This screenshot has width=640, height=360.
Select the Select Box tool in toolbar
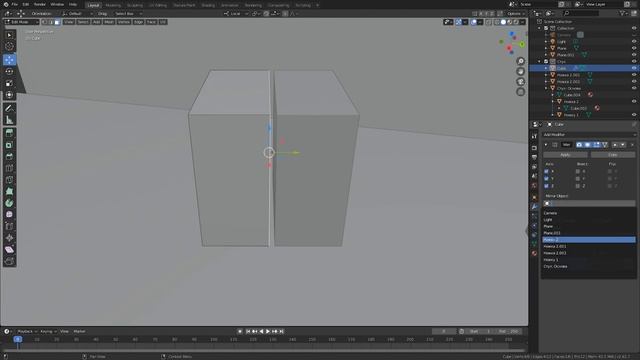[9, 35]
